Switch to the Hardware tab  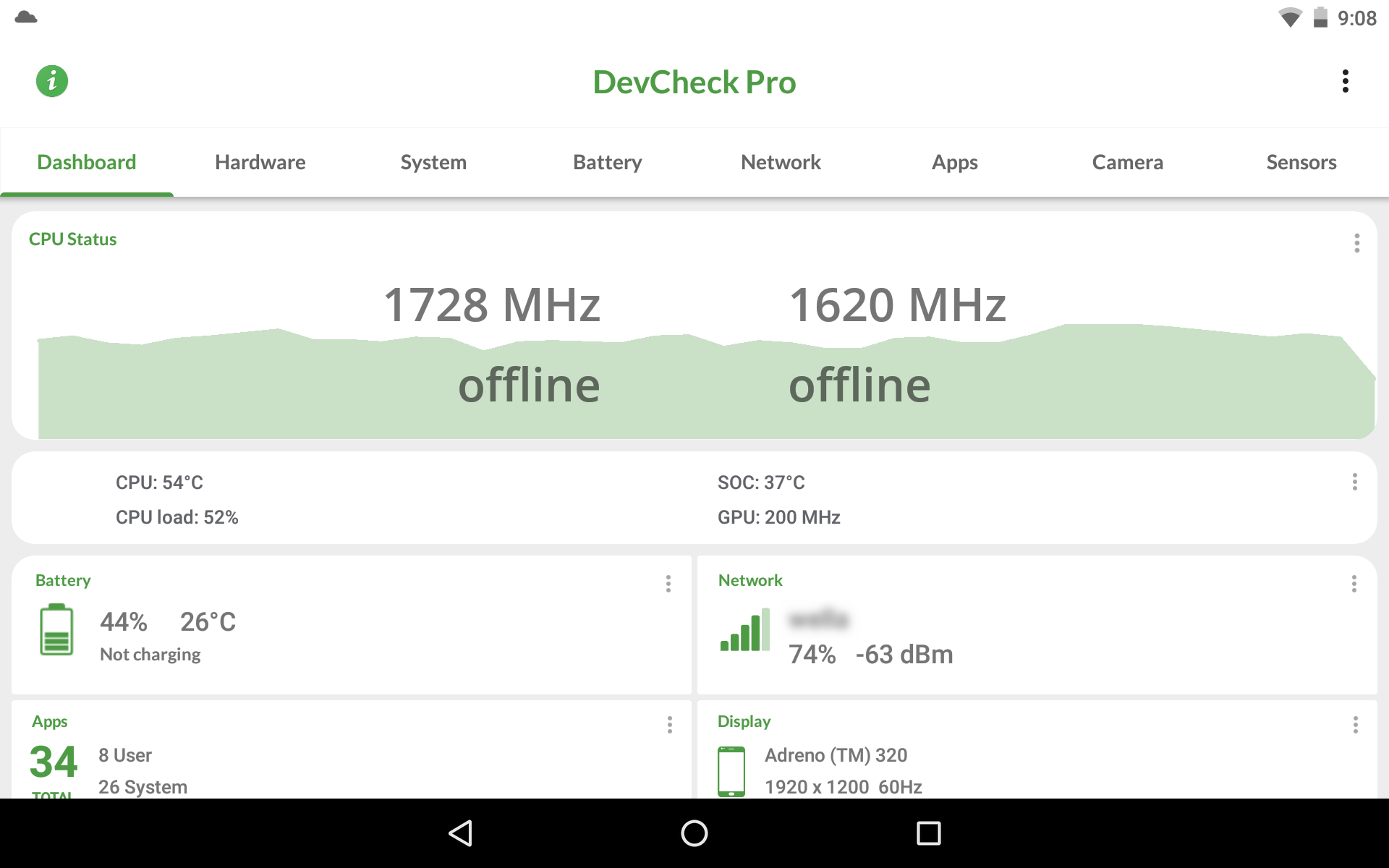coord(260,162)
